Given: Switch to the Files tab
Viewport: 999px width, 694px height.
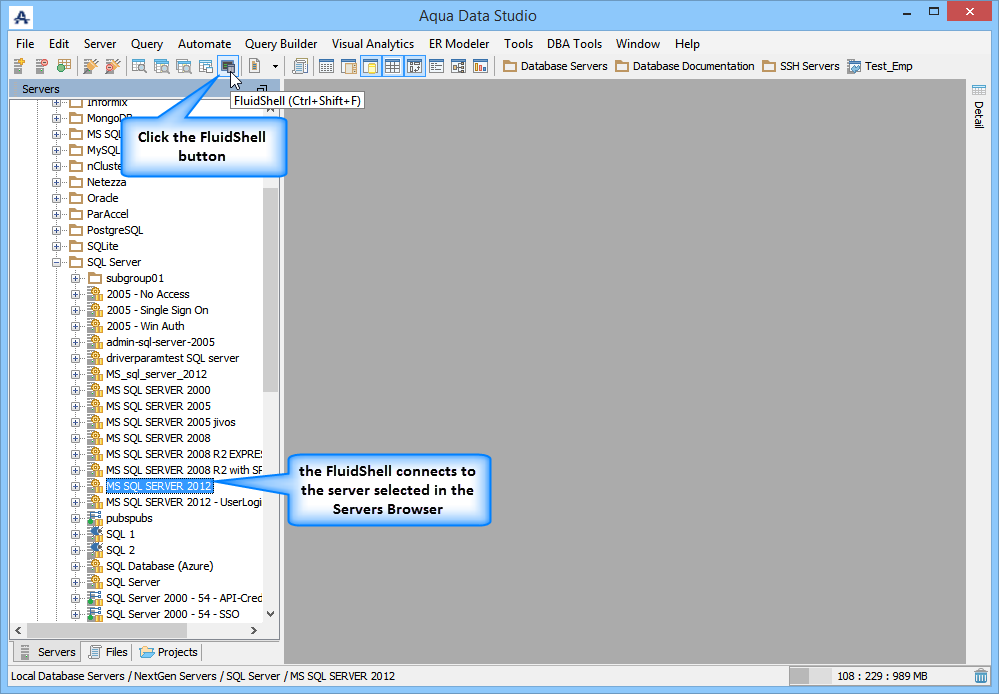Looking at the screenshot, I should 108,652.
